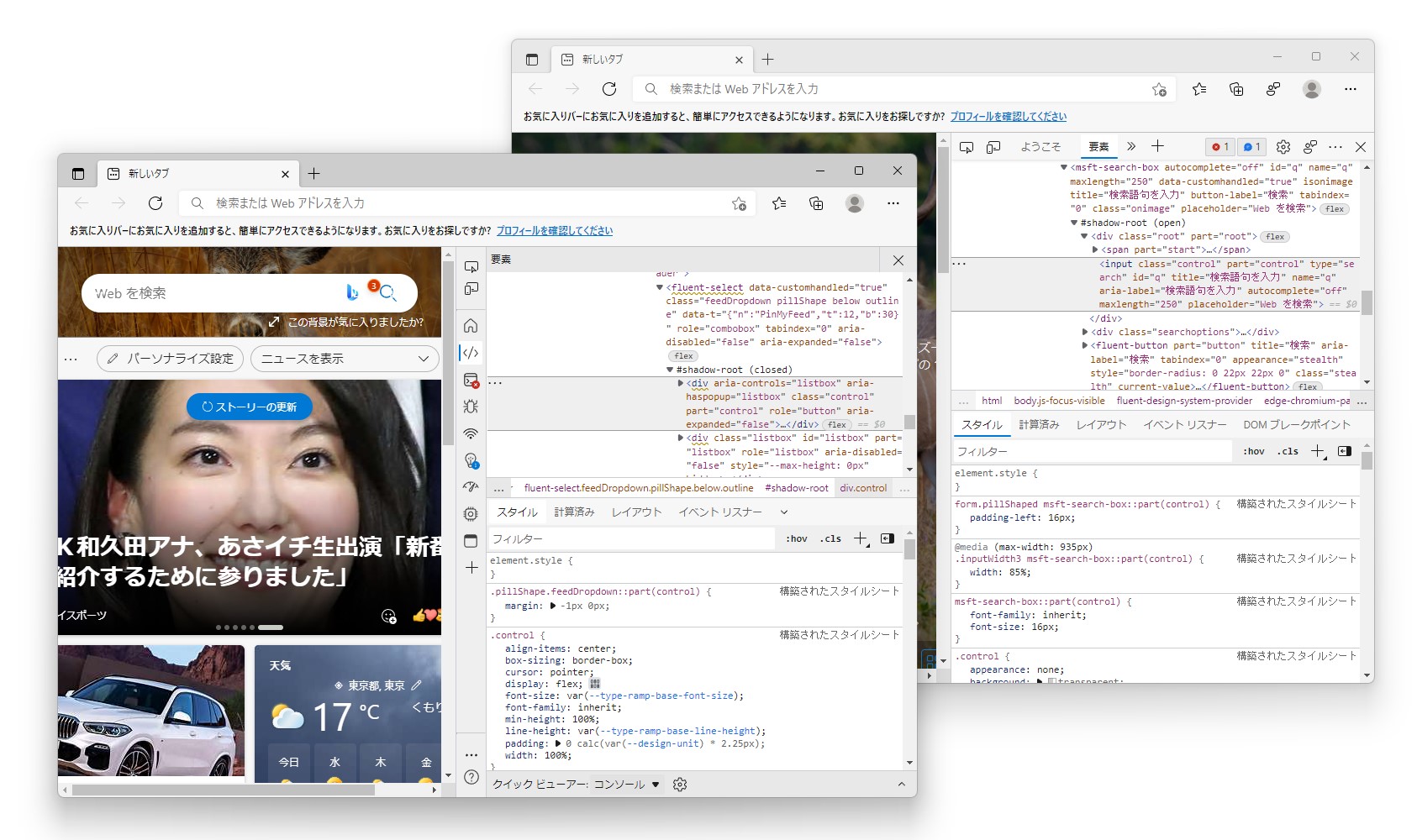The image size is (1417, 840).
Task: Open the performance gauge icon in DevTools sidebar
Action: tap(471, 487)
